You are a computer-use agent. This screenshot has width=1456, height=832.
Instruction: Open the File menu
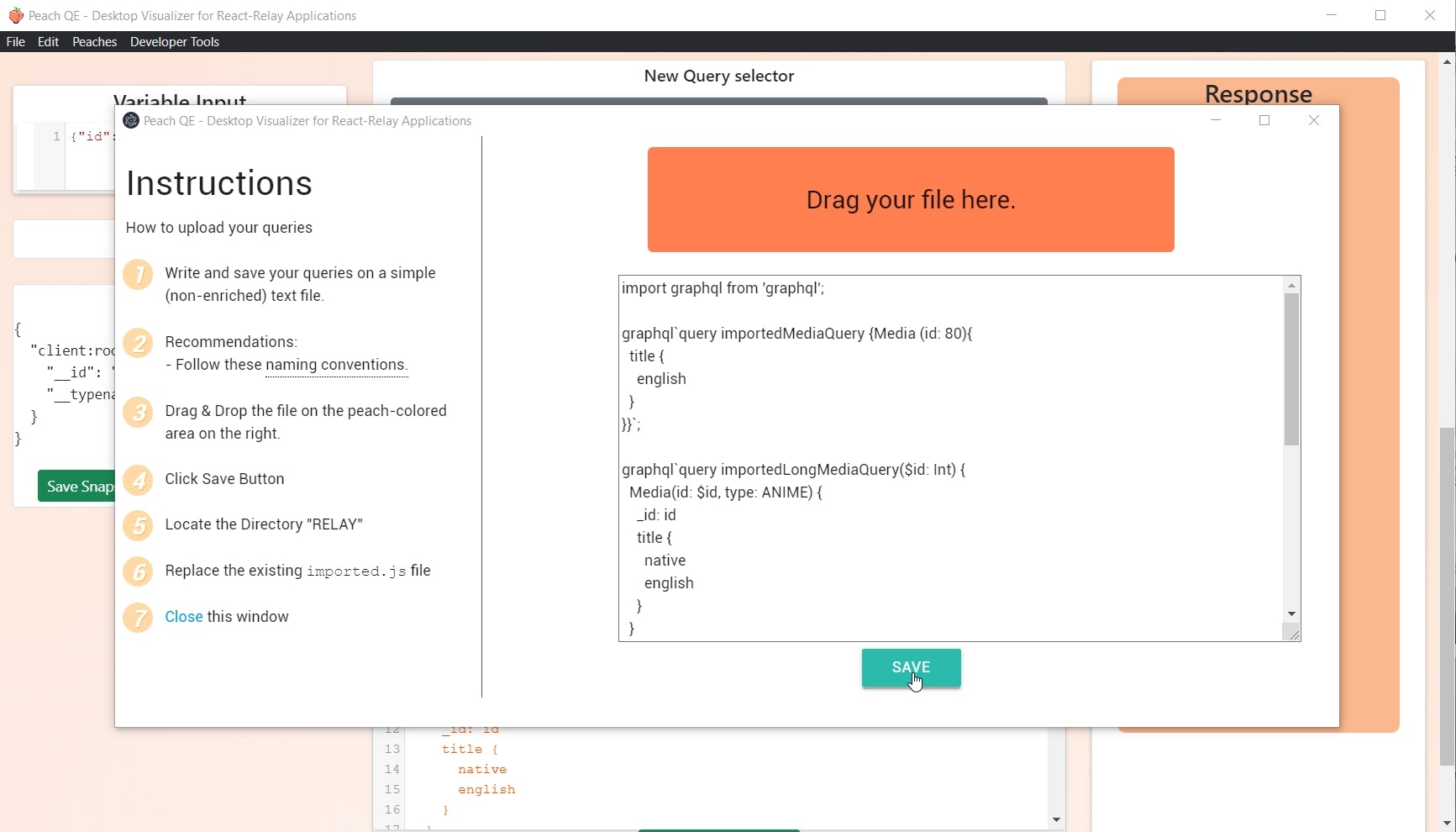15,42
